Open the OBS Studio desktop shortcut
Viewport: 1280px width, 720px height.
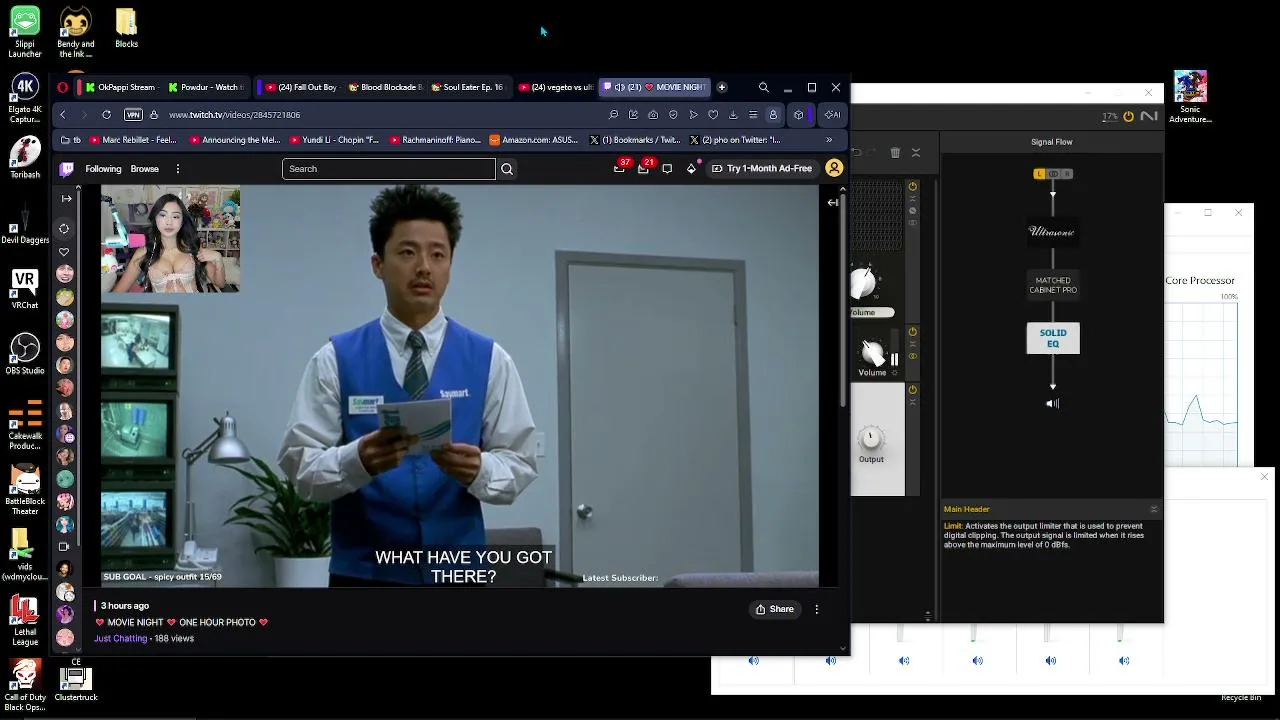tap(25, 354)
